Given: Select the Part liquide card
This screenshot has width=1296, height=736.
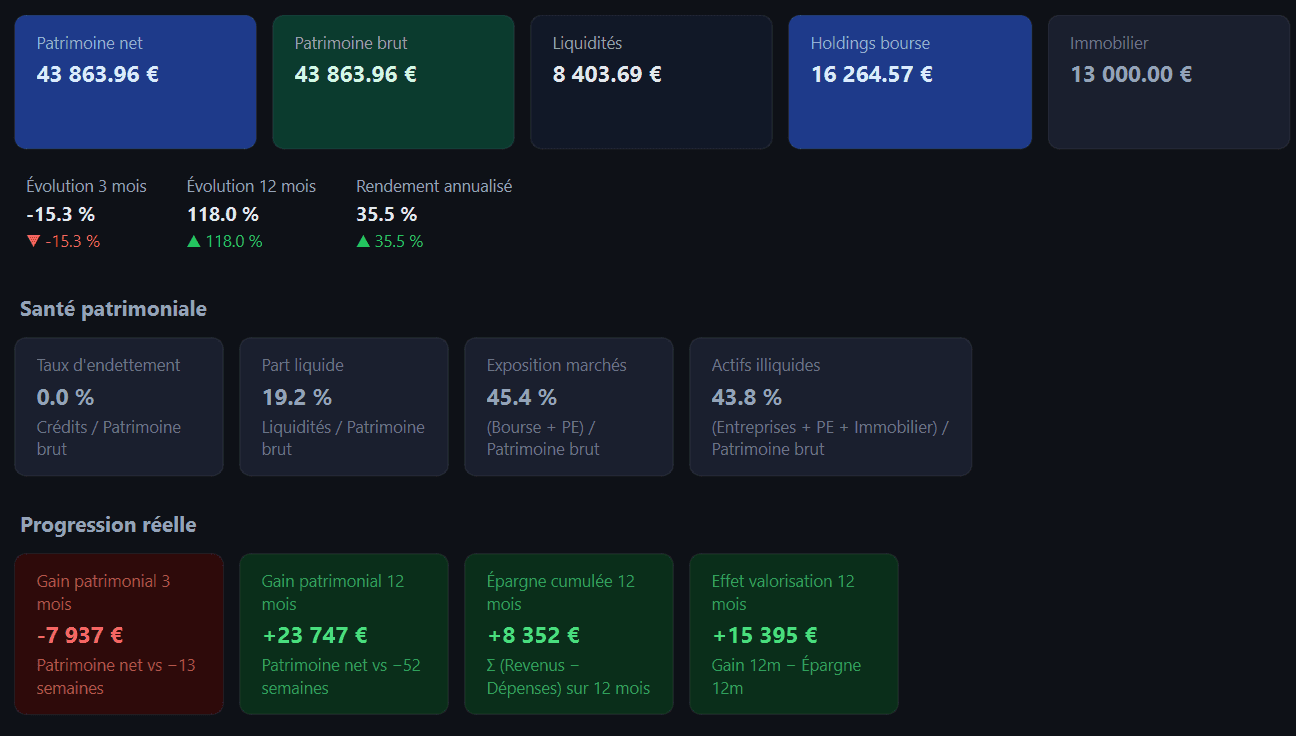Looking at the screenshot, I should 344,406.
